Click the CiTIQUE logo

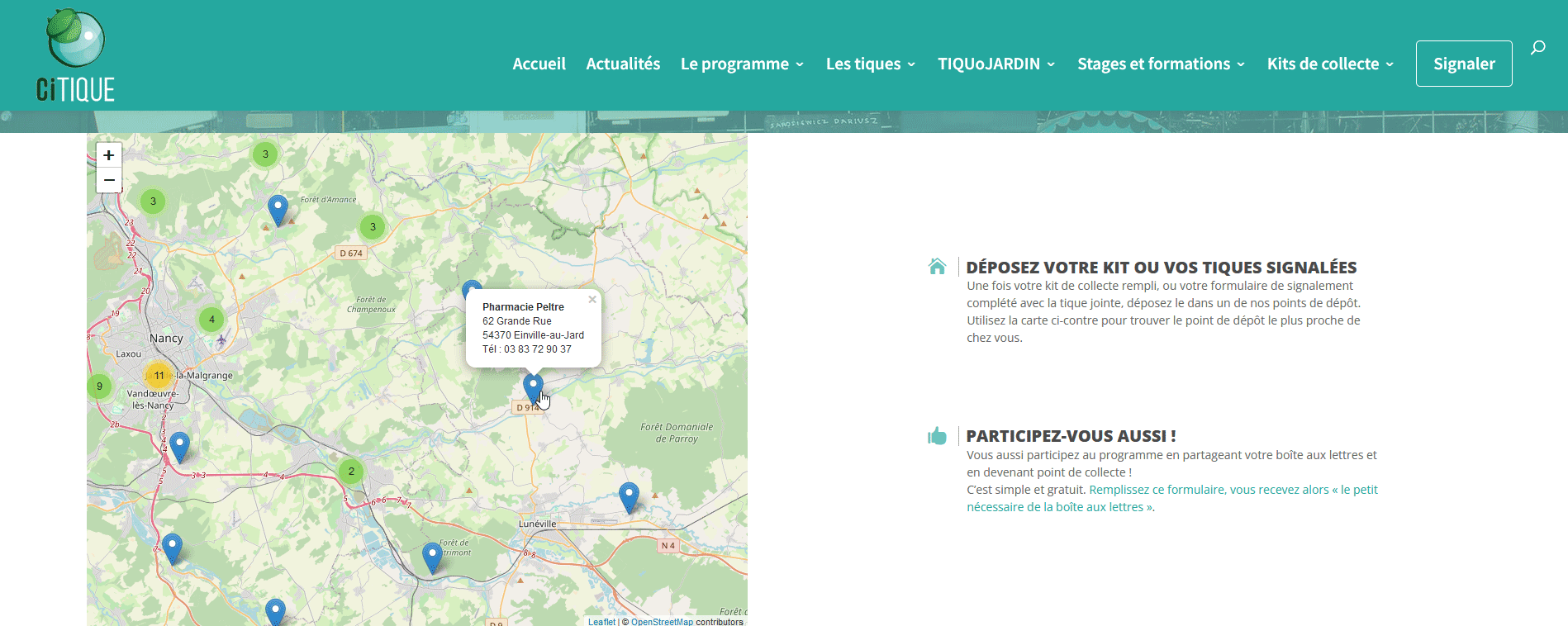click(75, 55)
